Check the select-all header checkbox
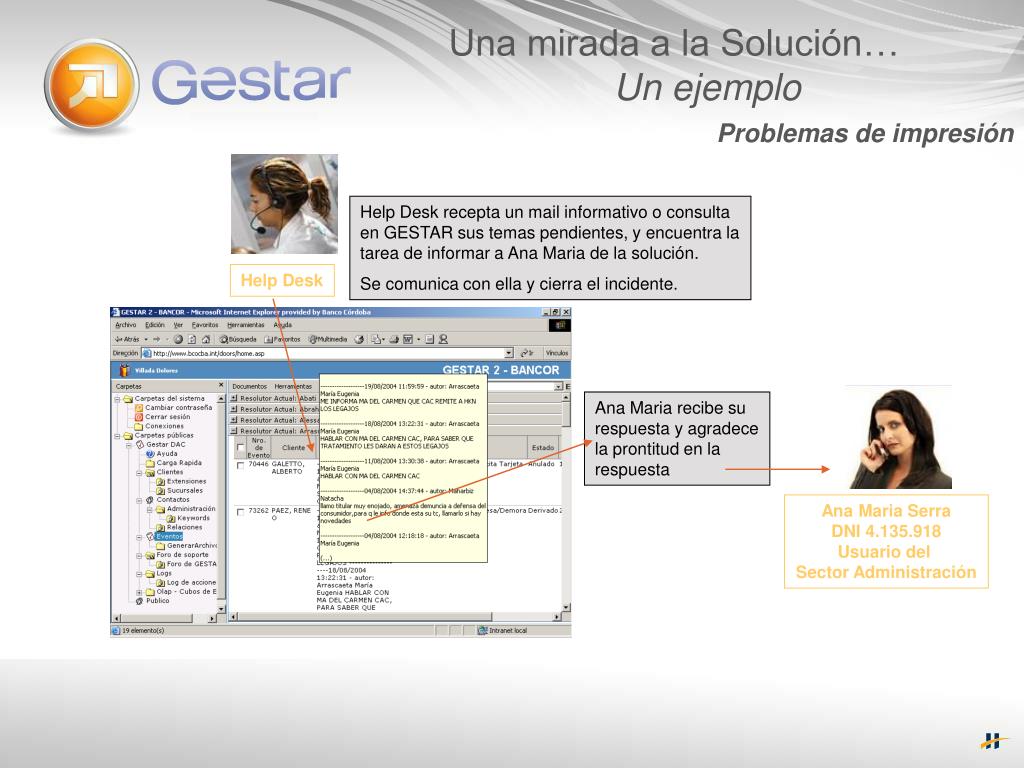The width and height of the screenshot is (1024, 768). click(241, 447)
